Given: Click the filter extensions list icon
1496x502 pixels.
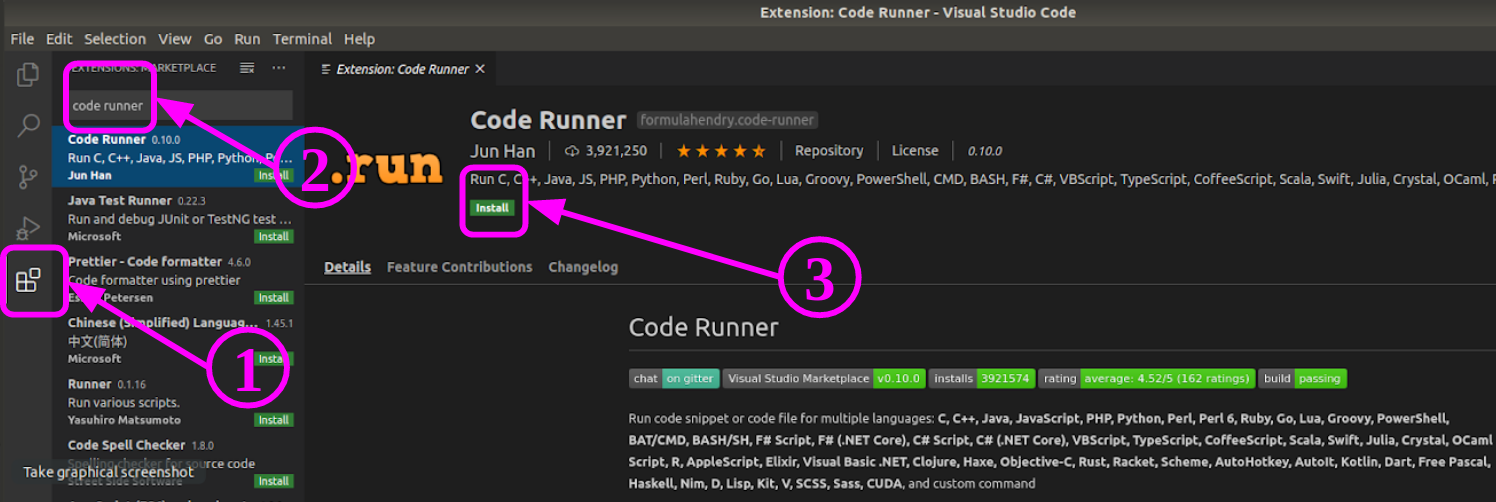Looking at the screenshot, I should pos(247,68).
